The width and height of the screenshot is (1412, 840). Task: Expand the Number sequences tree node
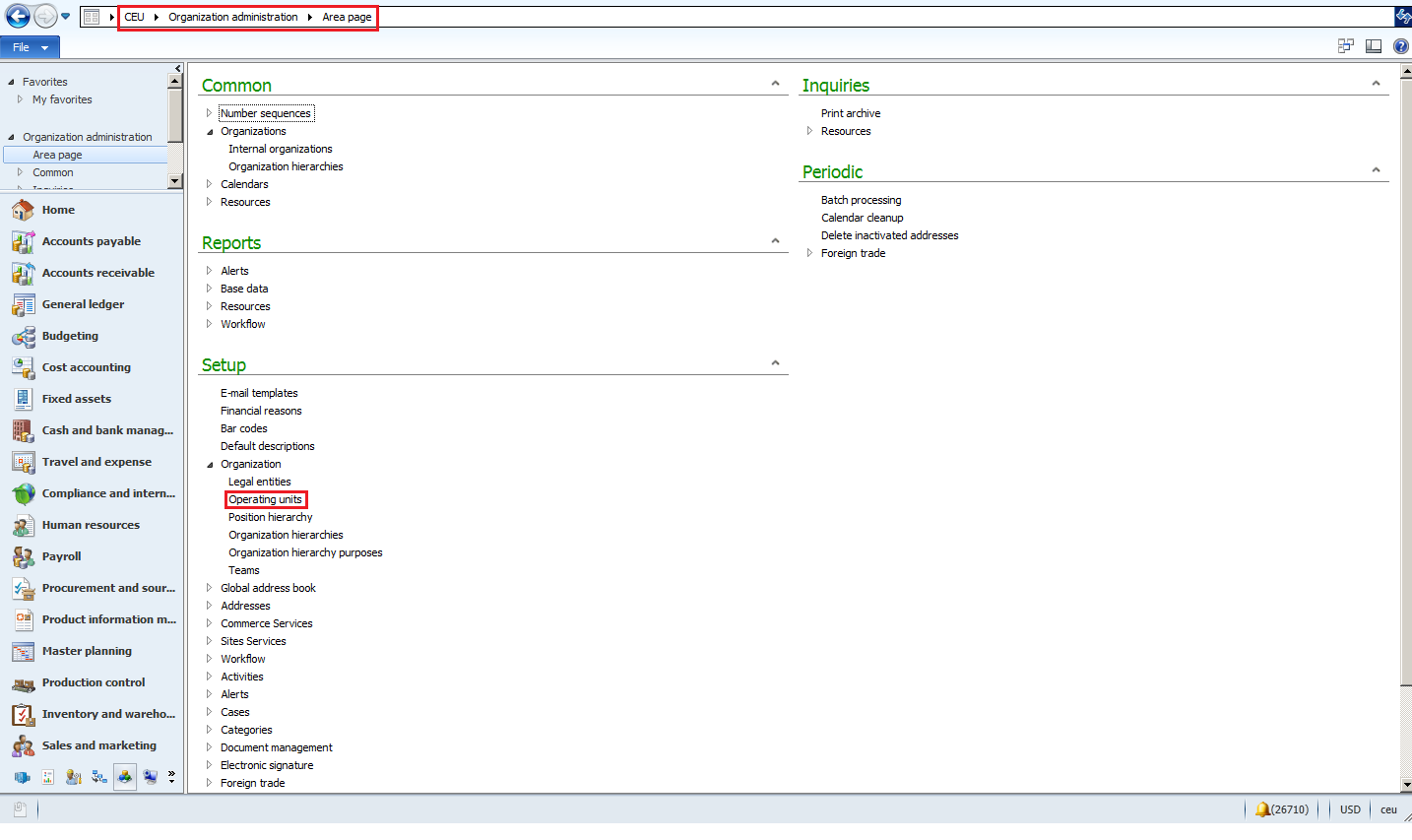point(209,113)
